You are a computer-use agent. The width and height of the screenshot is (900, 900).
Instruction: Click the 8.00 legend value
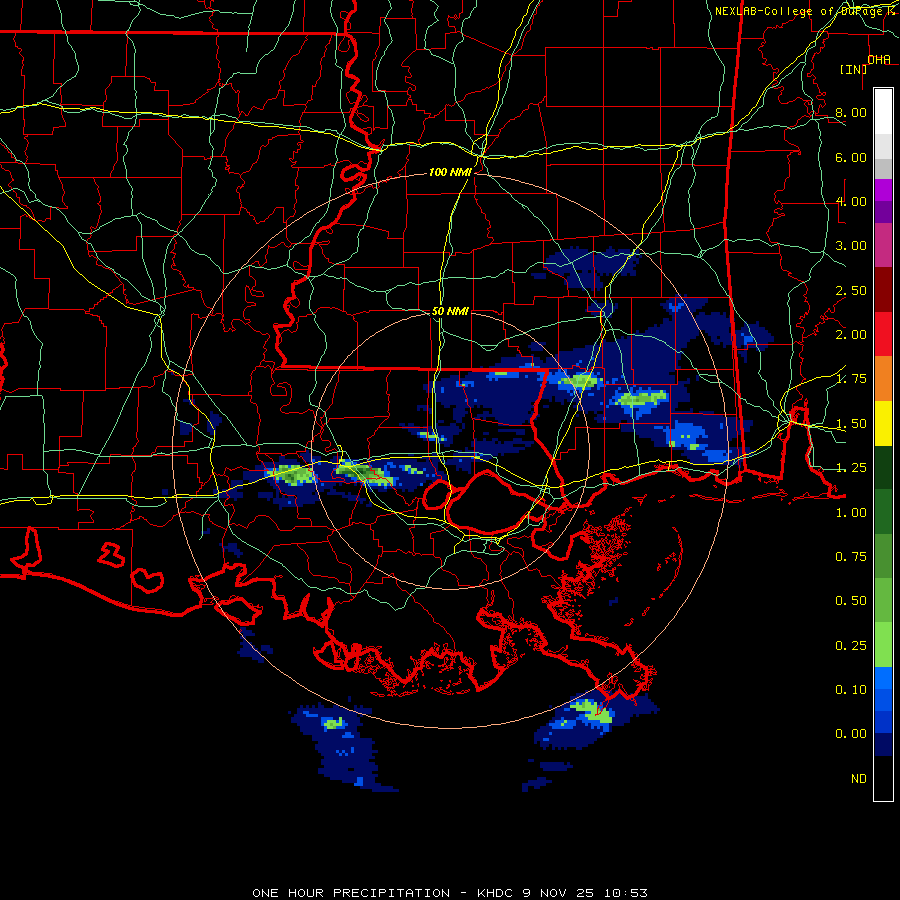851,112
